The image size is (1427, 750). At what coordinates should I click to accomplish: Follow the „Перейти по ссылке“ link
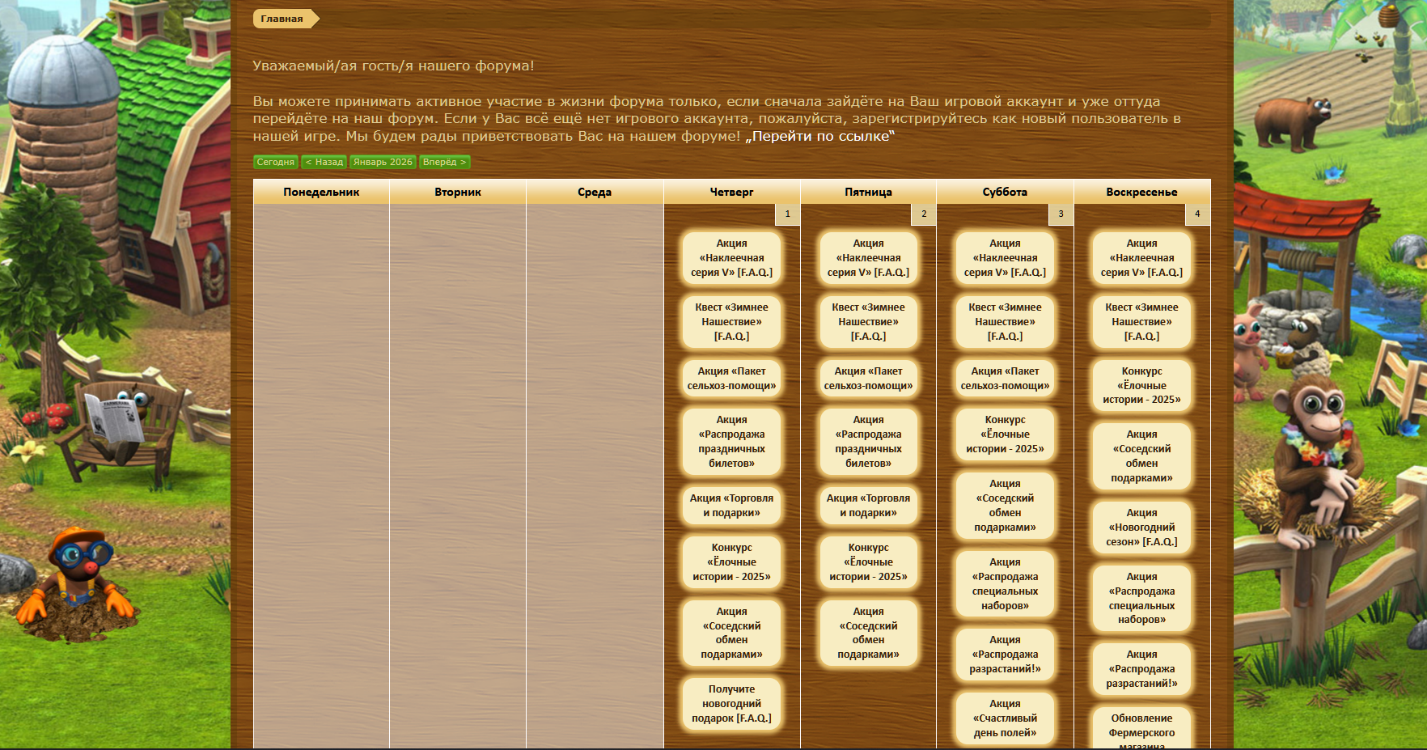(820, 136)
